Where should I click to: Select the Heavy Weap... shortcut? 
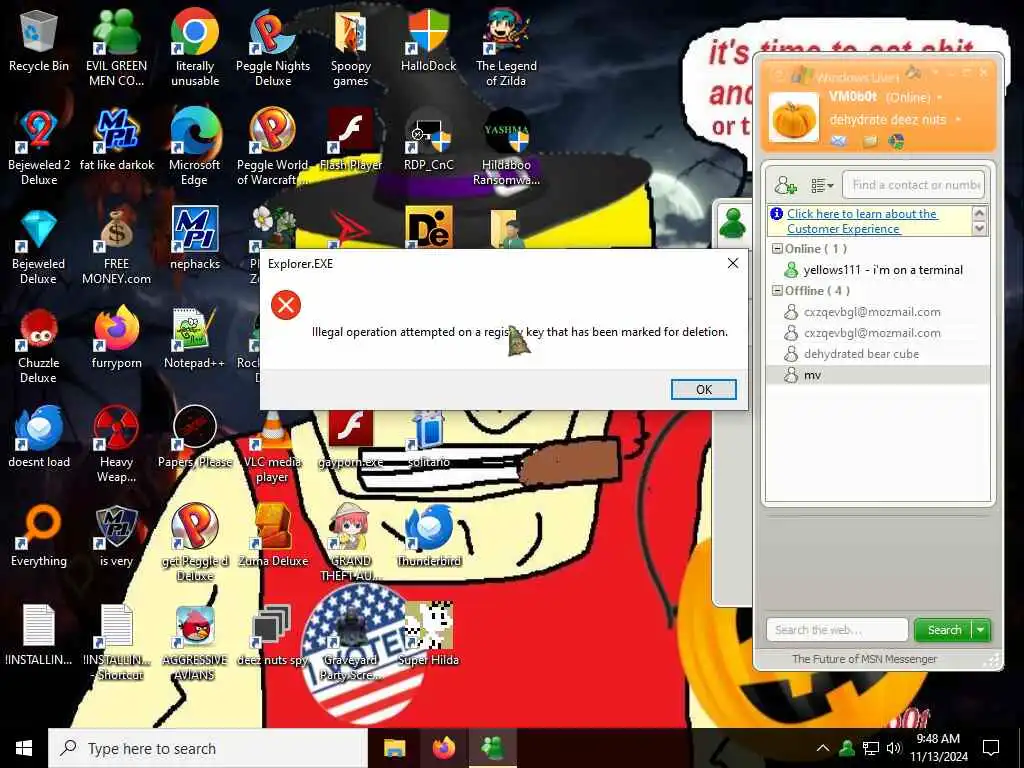pyautogui.click(x=116, y=445)
